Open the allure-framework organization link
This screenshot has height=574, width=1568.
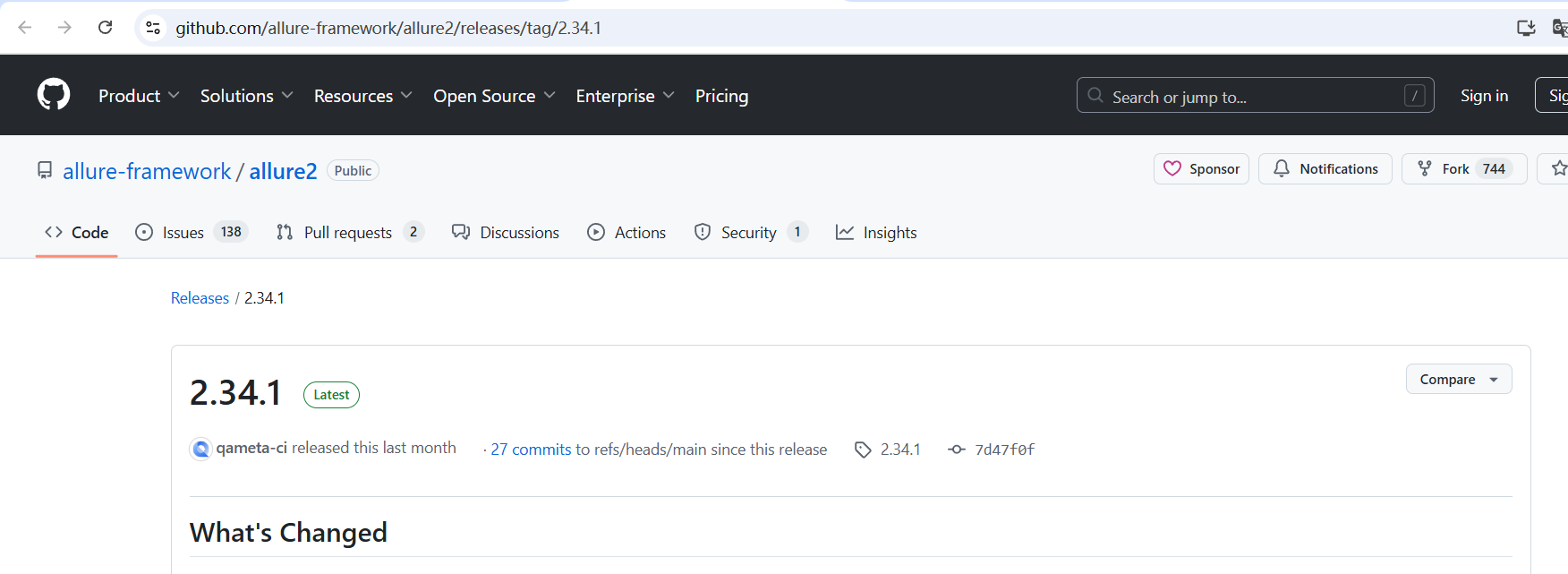pos(147,171)
